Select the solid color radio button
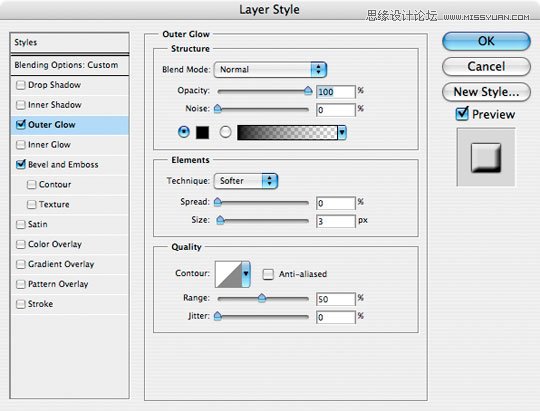This screenshot has width=540, height=411. click(x=184, y=132)
